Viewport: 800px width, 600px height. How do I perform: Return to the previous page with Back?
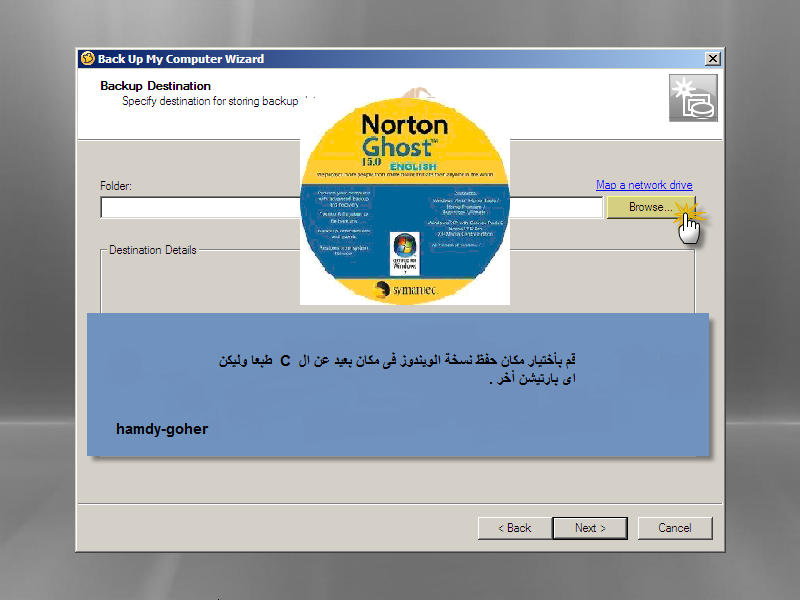(514, 528)
